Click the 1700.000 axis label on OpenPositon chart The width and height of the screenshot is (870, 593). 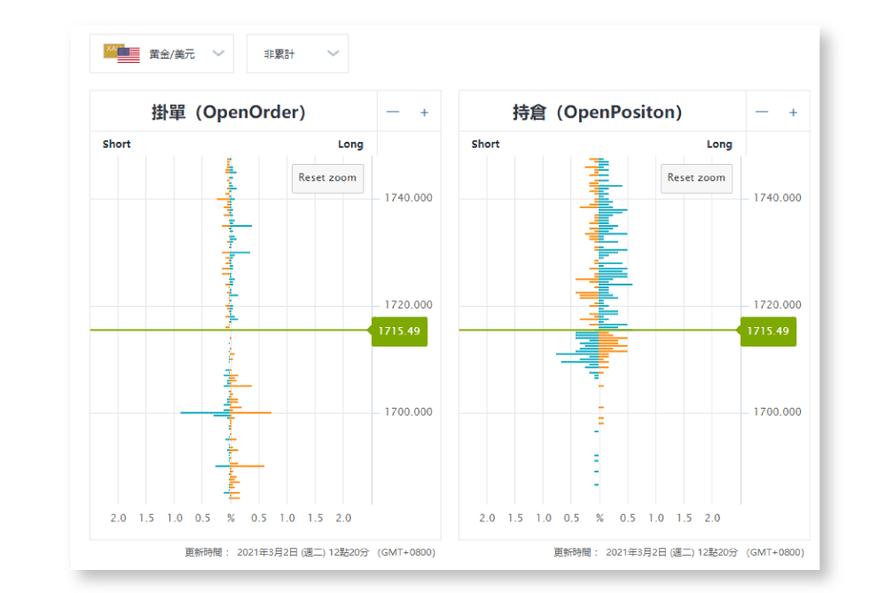(778, 412)
